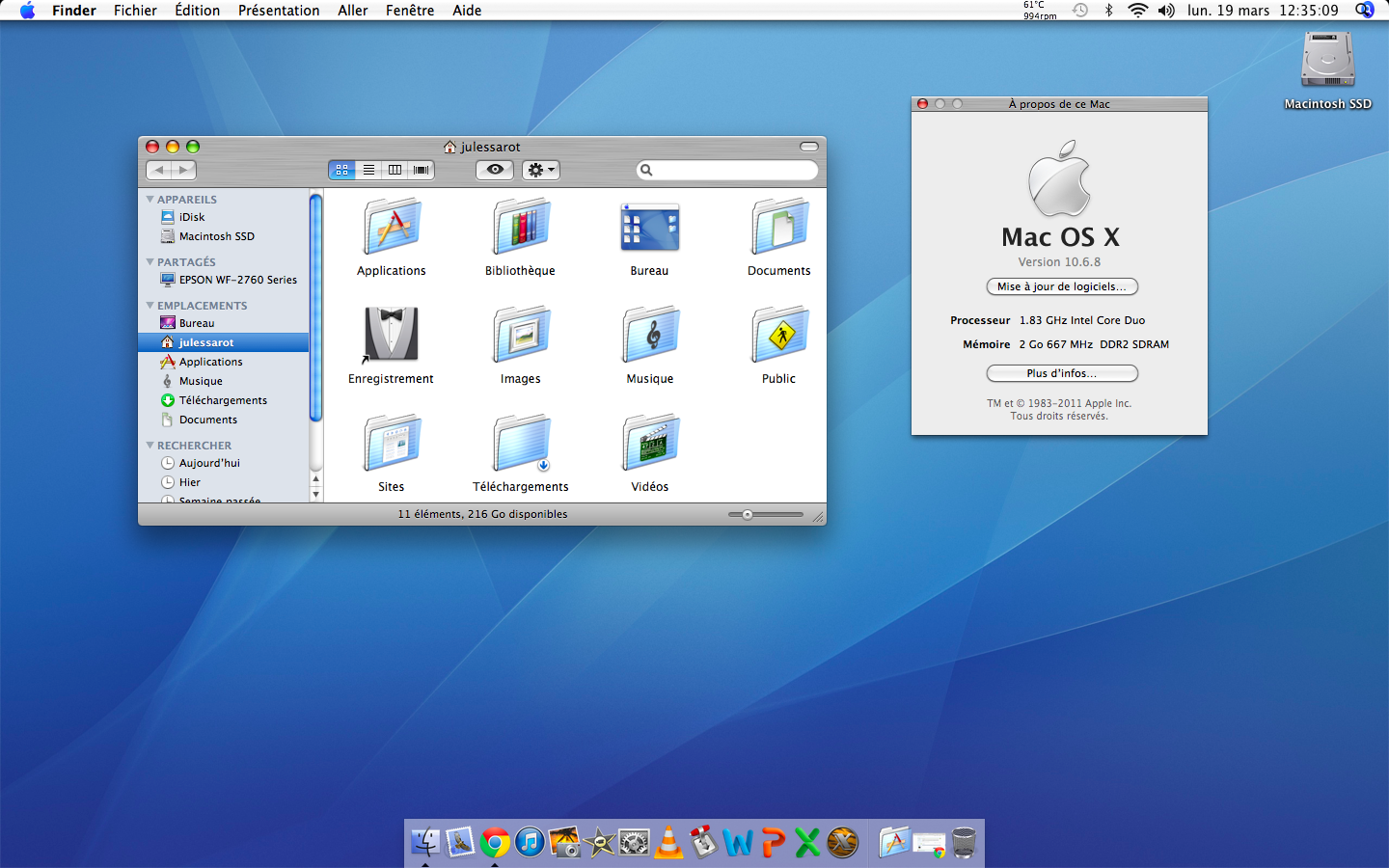Click the Quick Look eye button
Image resolution: width=1389 pixels, height=868 pixels.
pos(494,170)
